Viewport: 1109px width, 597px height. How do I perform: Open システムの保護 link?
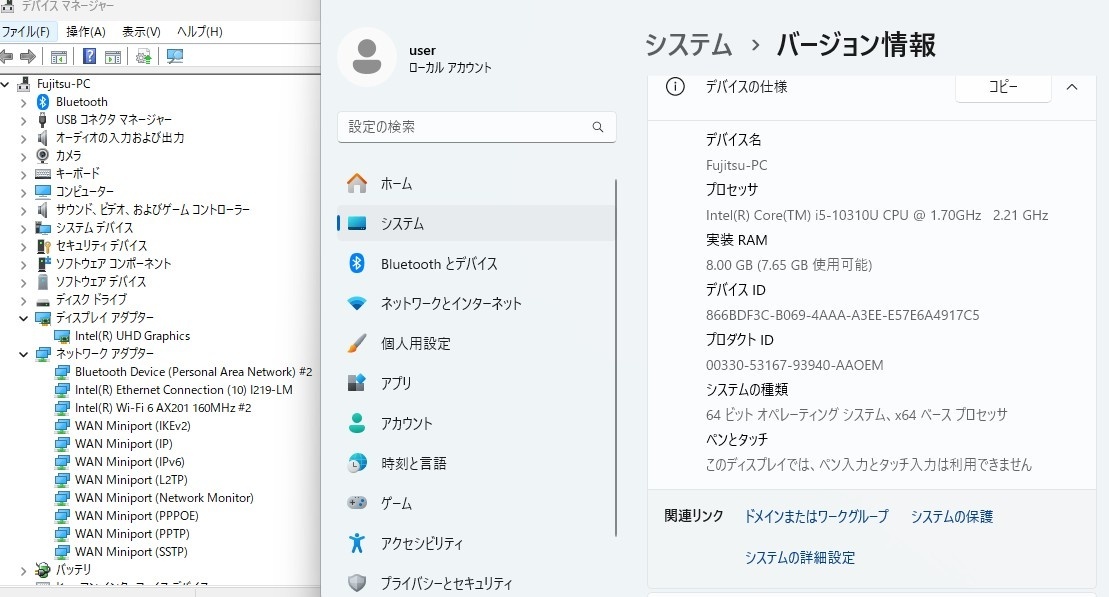tap(951, 516)
